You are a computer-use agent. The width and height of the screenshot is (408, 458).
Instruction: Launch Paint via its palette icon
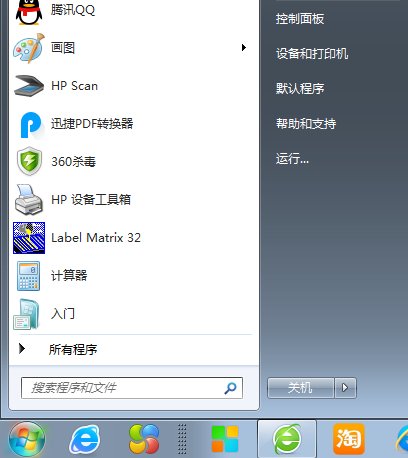[29, 48]
